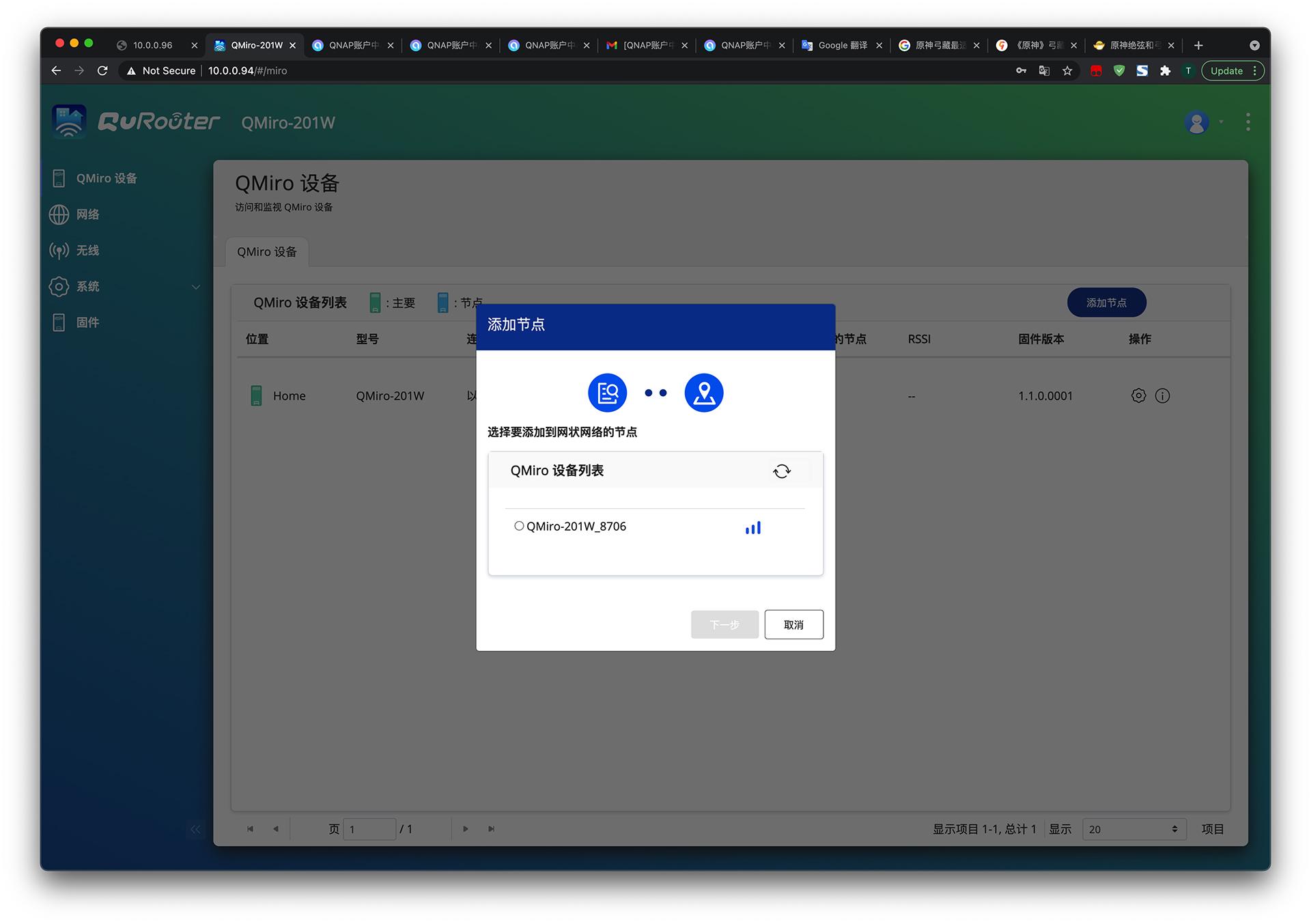Select the QMiro-201W_8706 radio button

pyautogui.click(x=519, y=526)
